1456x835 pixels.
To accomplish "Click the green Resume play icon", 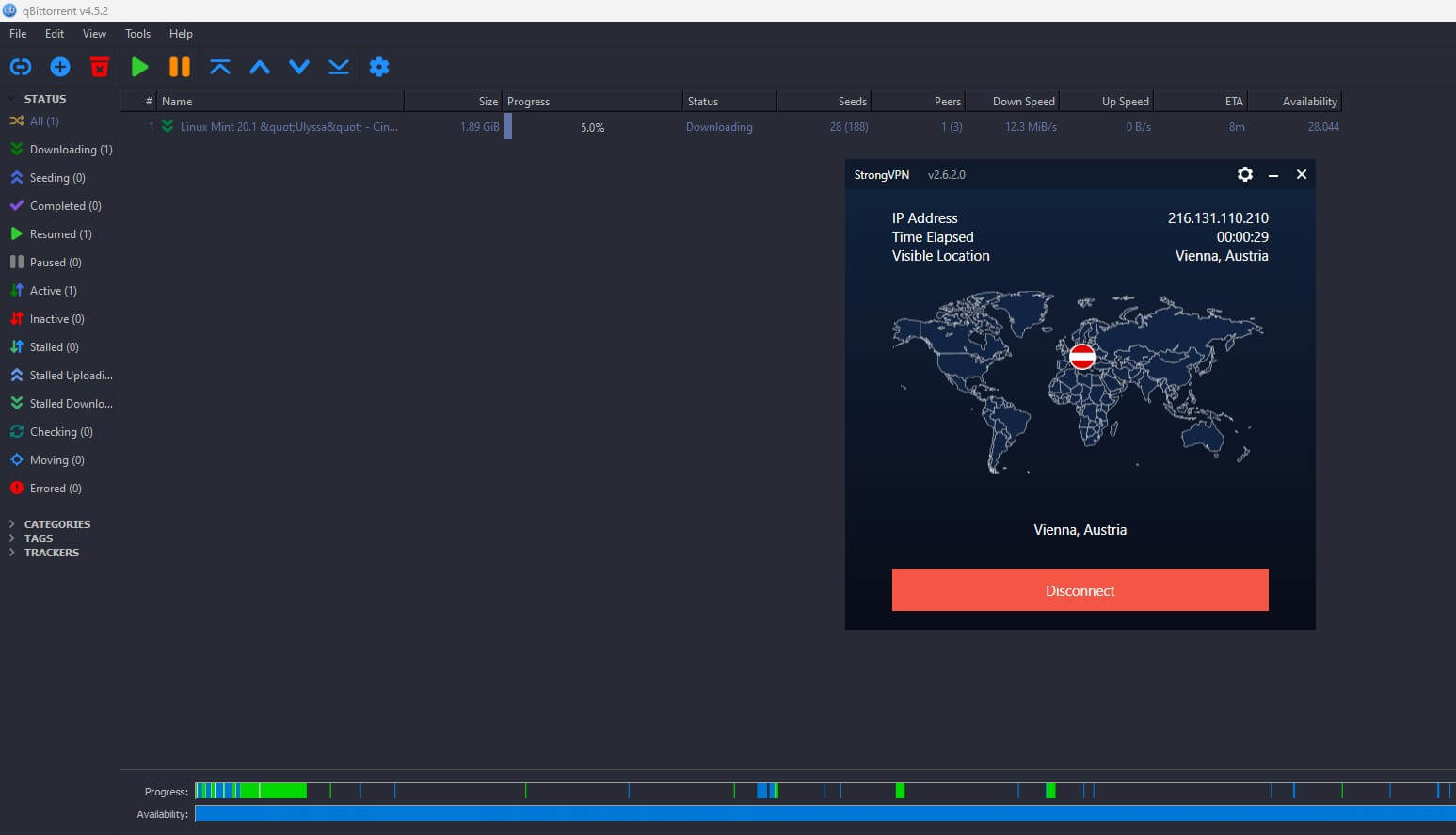I will click(x=140, y=67).
